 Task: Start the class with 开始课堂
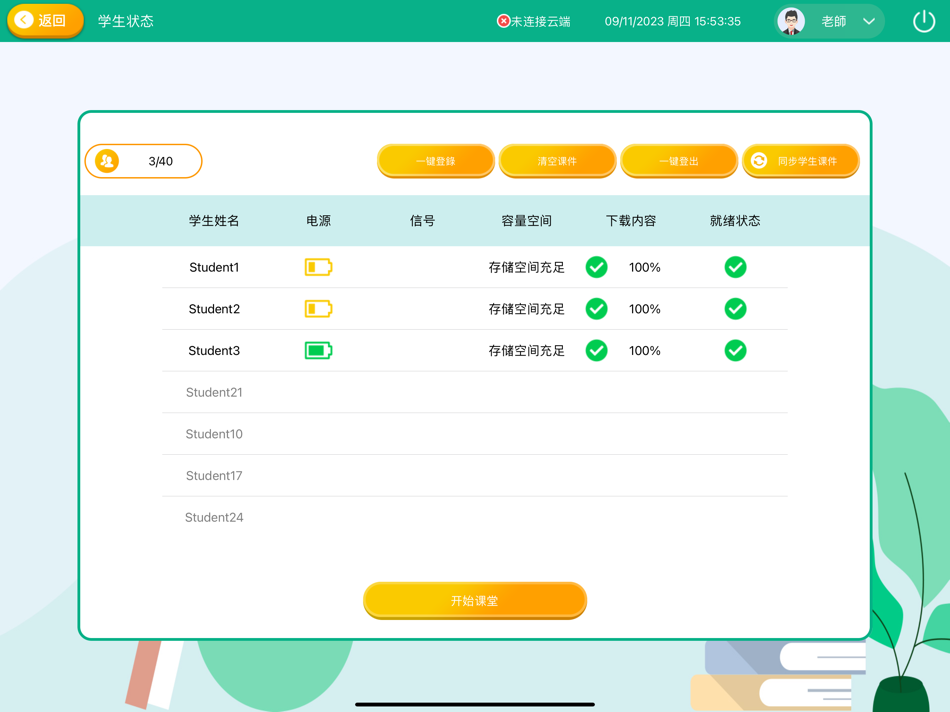475,601
